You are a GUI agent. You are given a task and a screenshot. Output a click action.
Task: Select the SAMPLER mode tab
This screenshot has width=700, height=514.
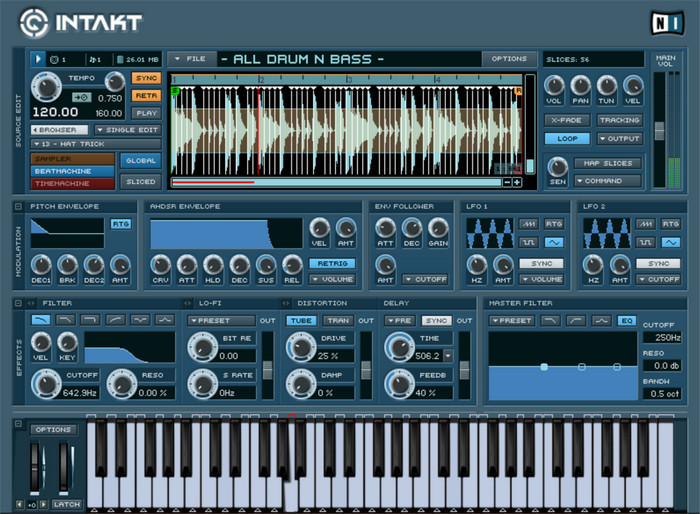point(73,159)
